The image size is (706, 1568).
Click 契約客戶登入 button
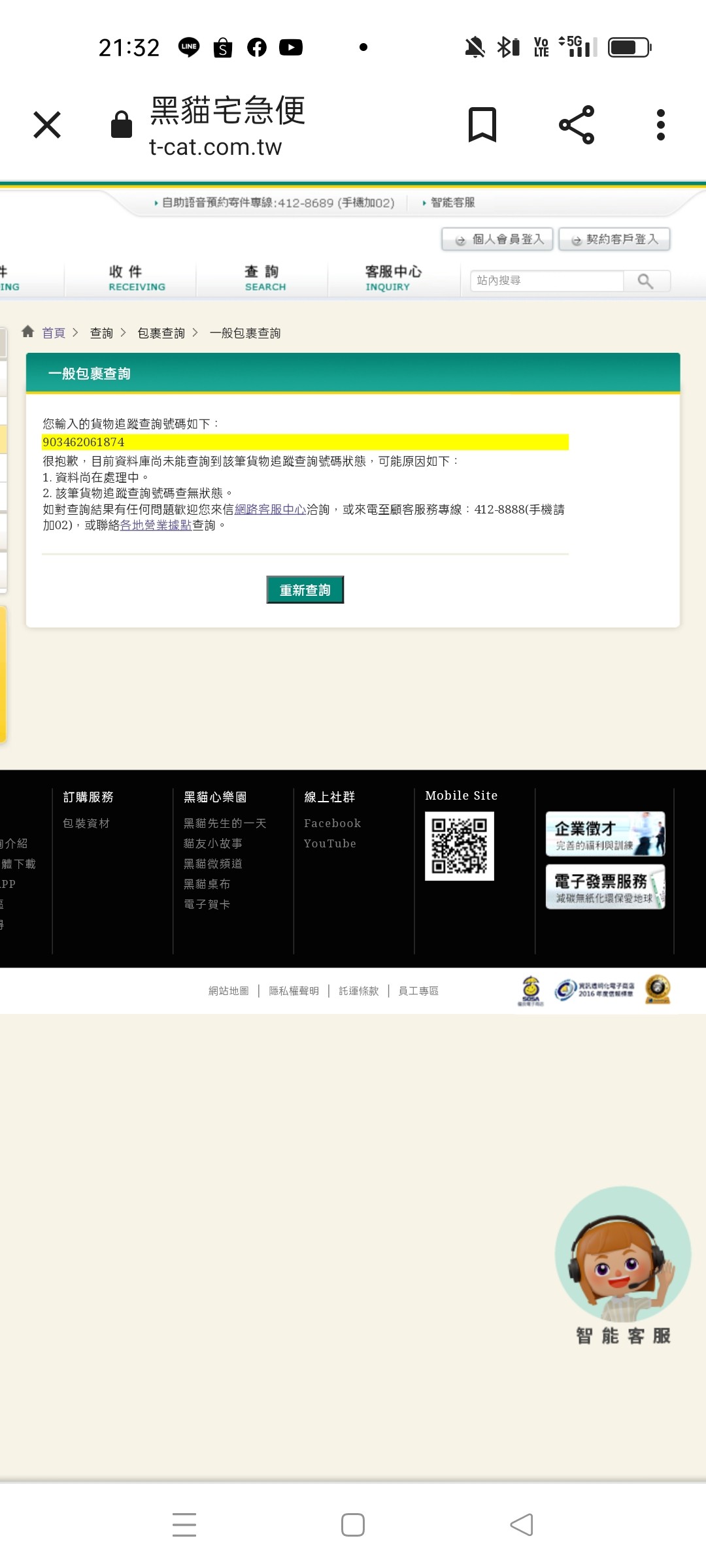click(614, 239)
